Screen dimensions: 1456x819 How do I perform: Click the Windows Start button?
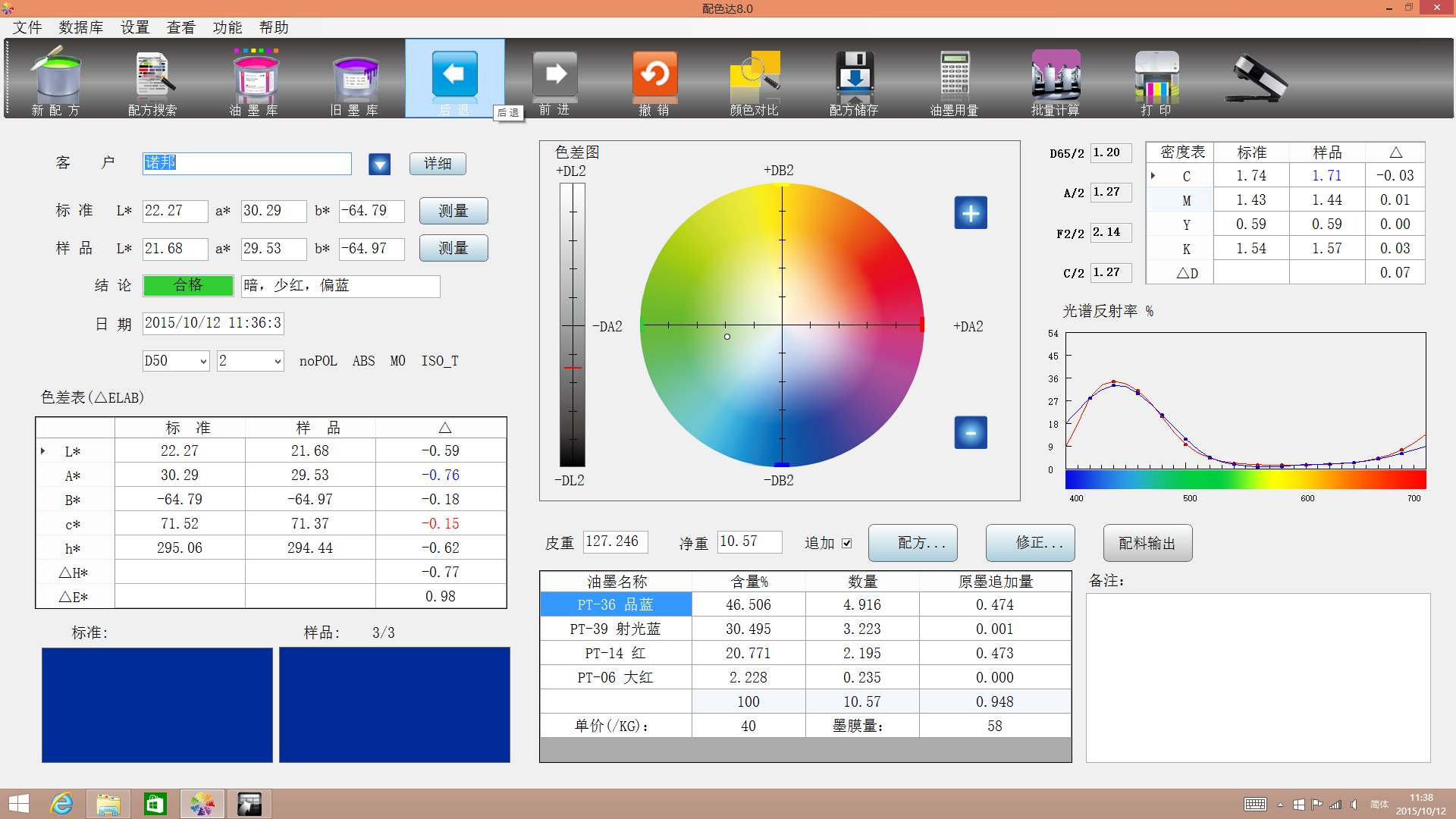(18, 804)
